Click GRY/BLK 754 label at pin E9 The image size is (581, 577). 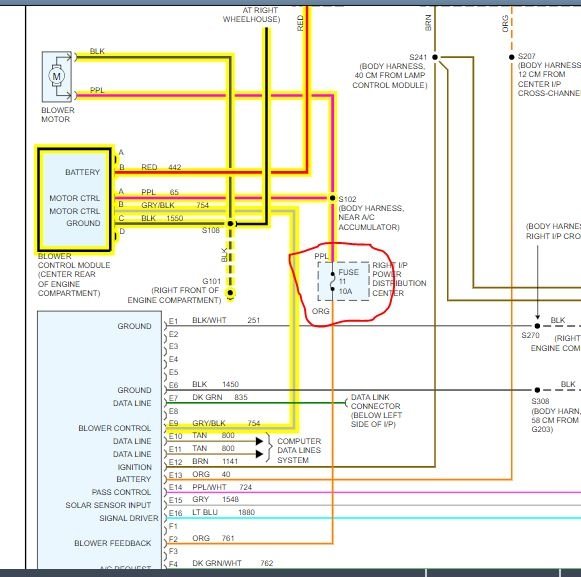(x=226, y=423)
